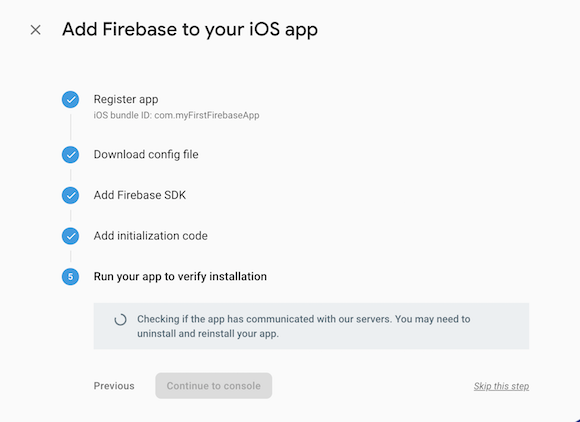Click the Add Firebase to your iOS app heading
The height and width of the screenshot is (422, 580).
[190, 30]
